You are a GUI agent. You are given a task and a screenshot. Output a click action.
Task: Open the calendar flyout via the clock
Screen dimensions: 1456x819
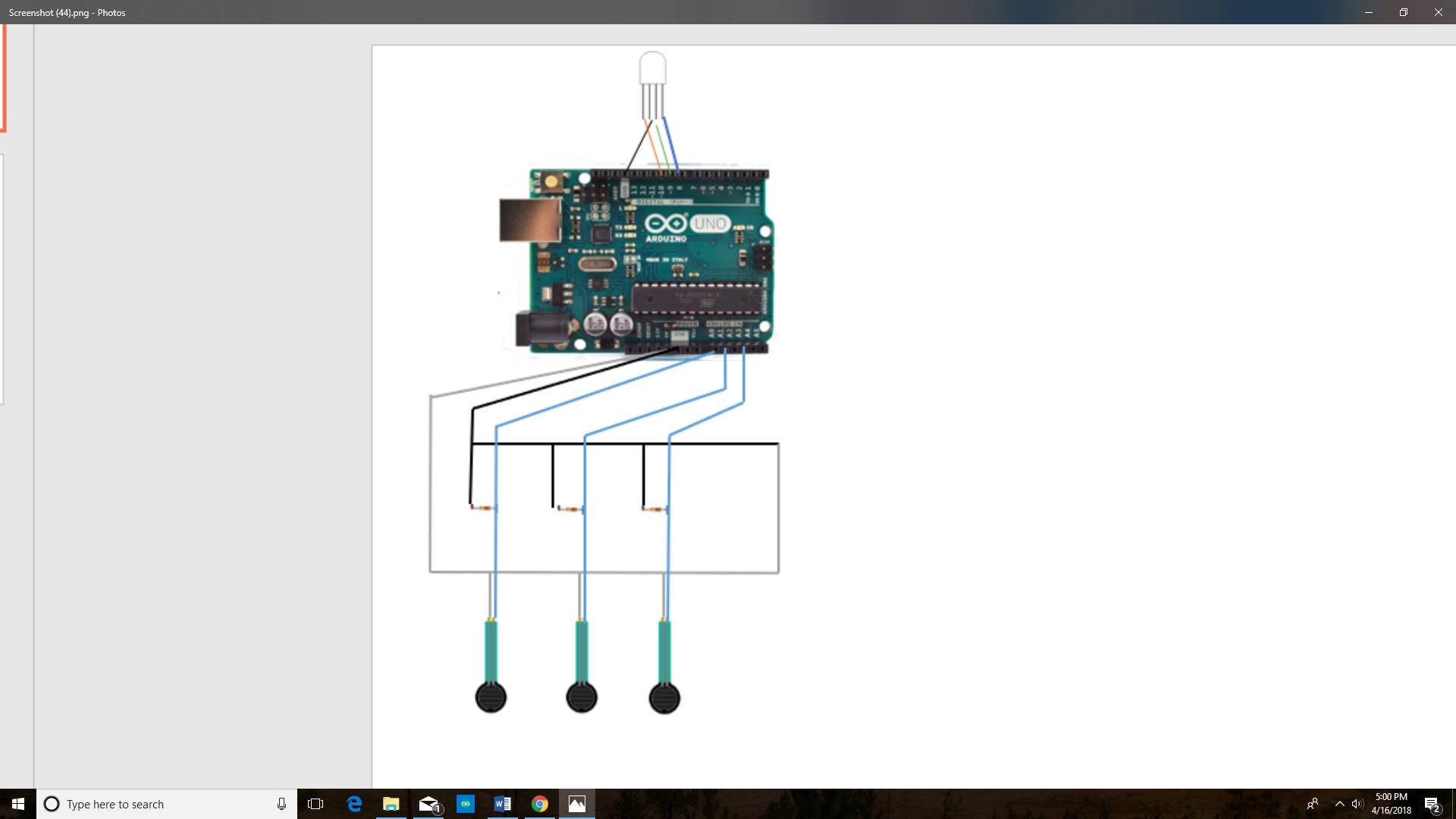[1392, 804]
